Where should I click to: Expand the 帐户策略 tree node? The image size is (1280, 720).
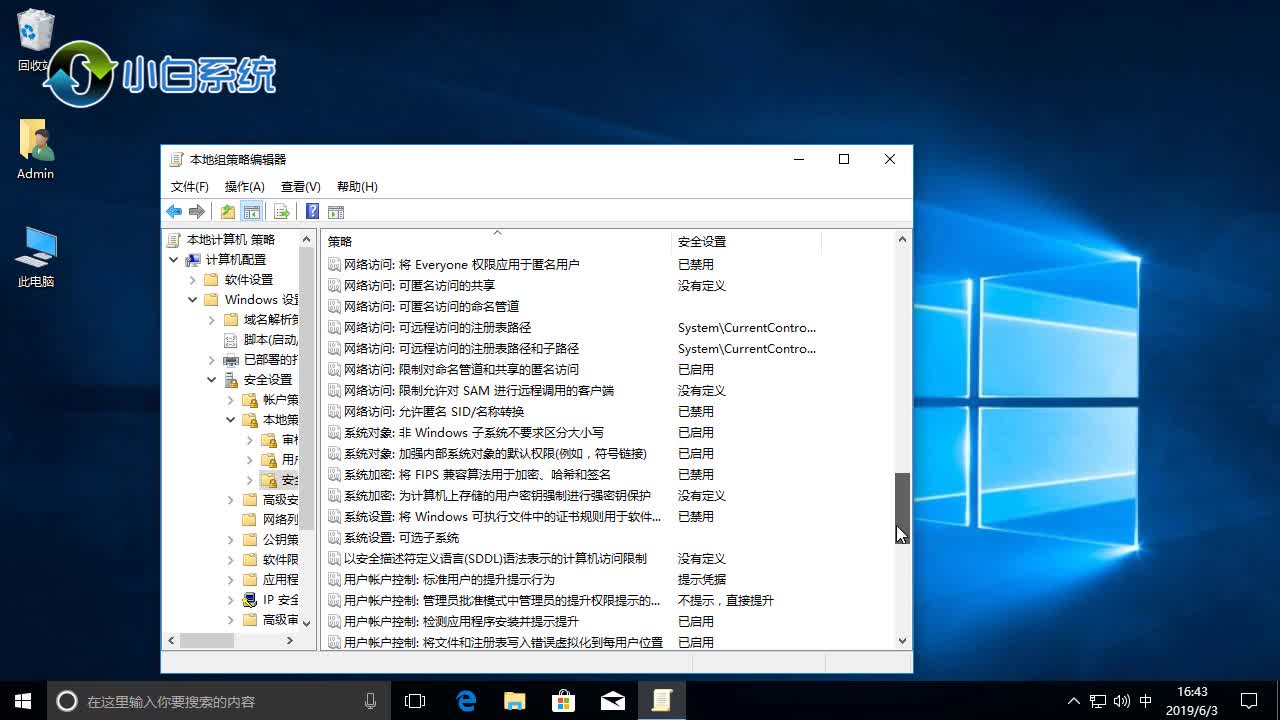pyautogui.click(x=230, y=399)
